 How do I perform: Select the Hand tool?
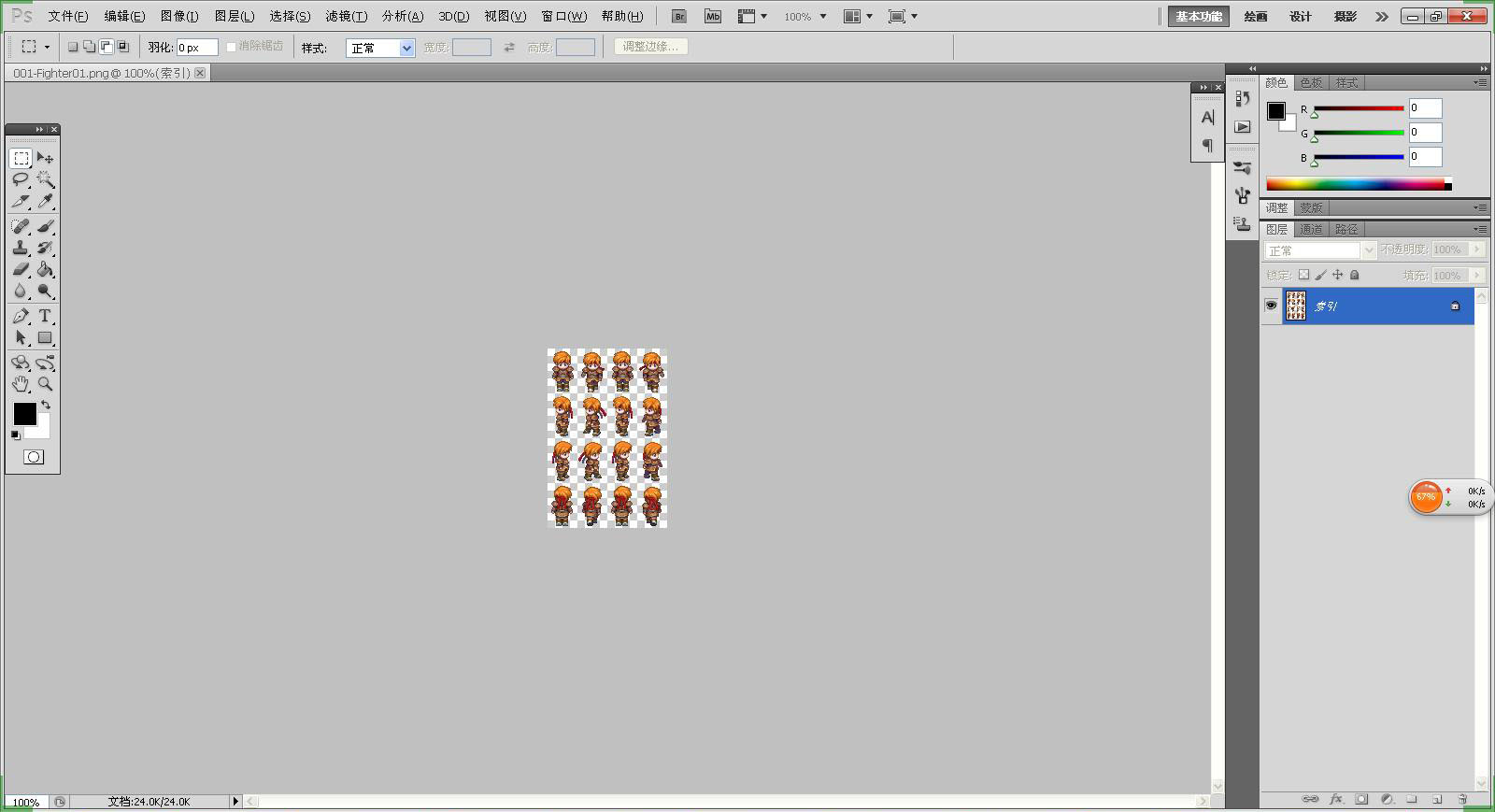click(21, 384)
